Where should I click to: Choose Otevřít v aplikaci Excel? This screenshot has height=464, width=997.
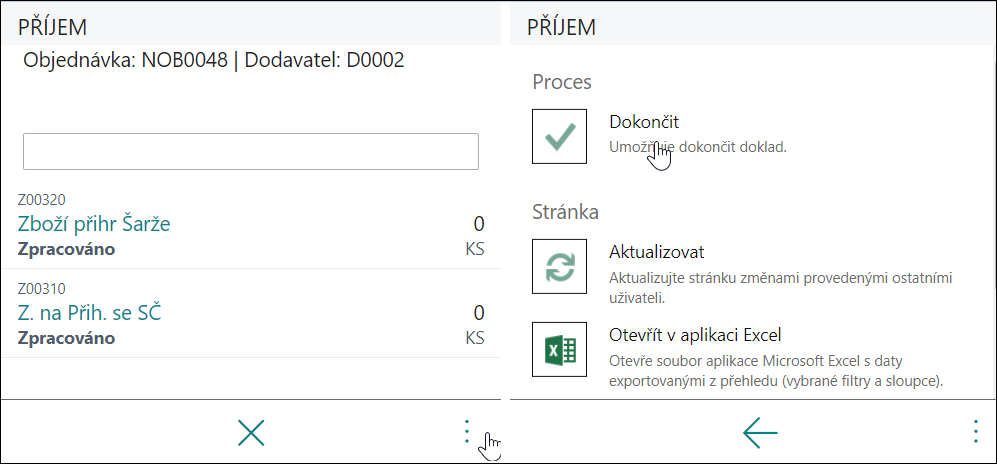[695, 334]
